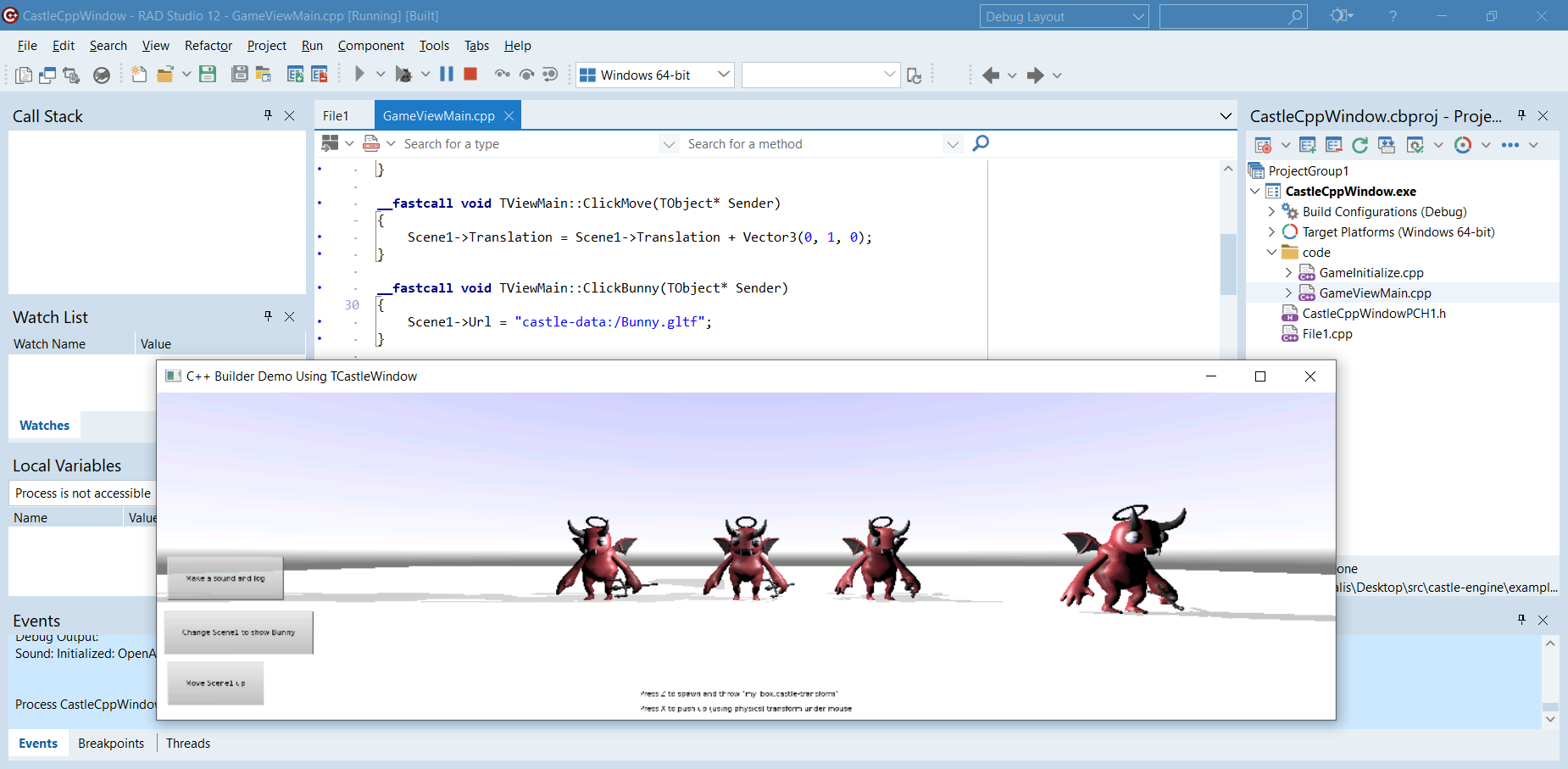Click the green Refresh icon in Projects panel
Screen dimensions: 1568x769
1359,145
